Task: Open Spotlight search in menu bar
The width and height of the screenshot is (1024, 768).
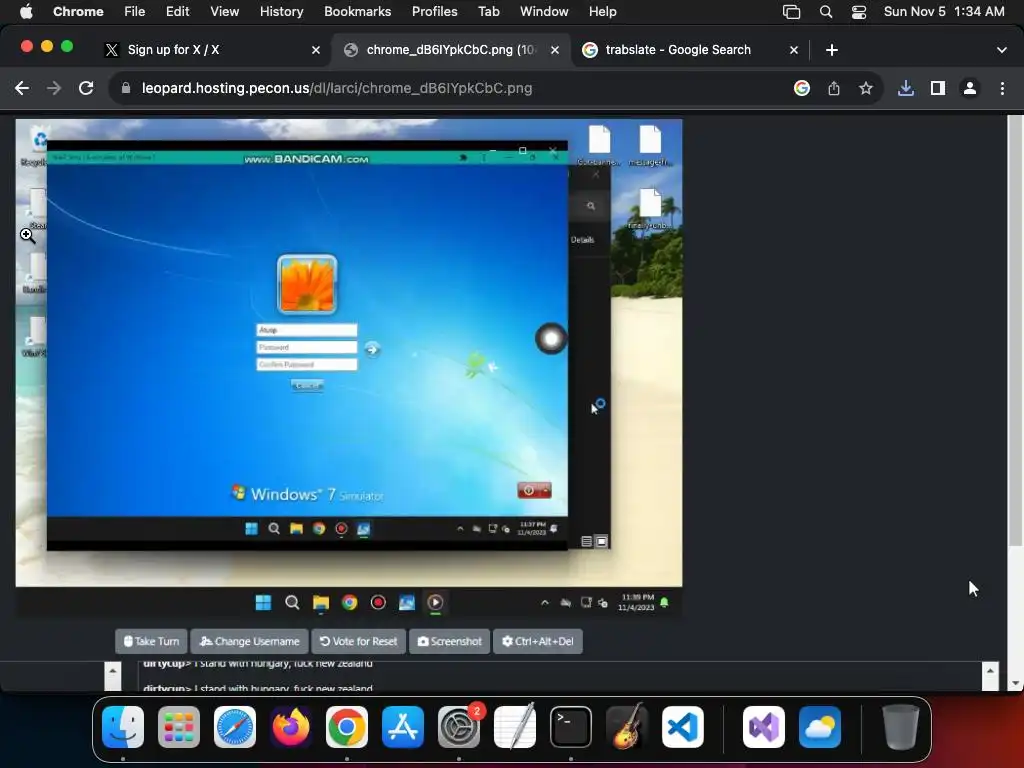Action: (x=825, y=12)
